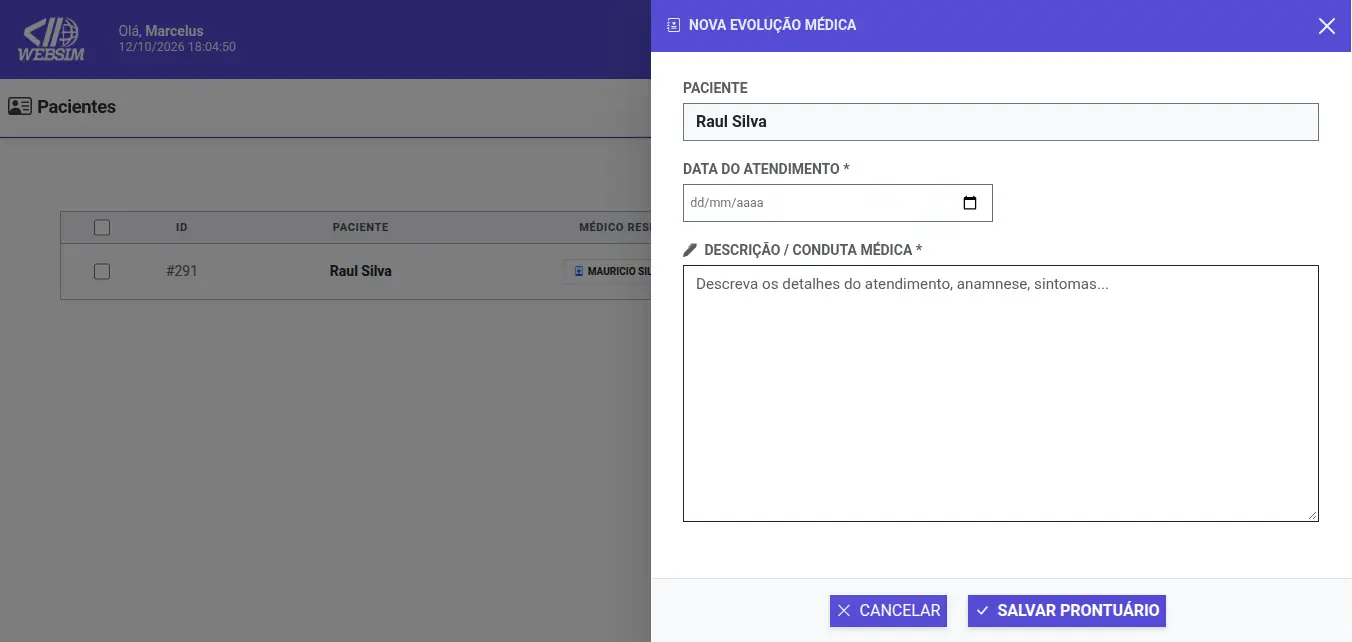Click the ID column header
Screen dimensions: 1352x642
[182, 227]
